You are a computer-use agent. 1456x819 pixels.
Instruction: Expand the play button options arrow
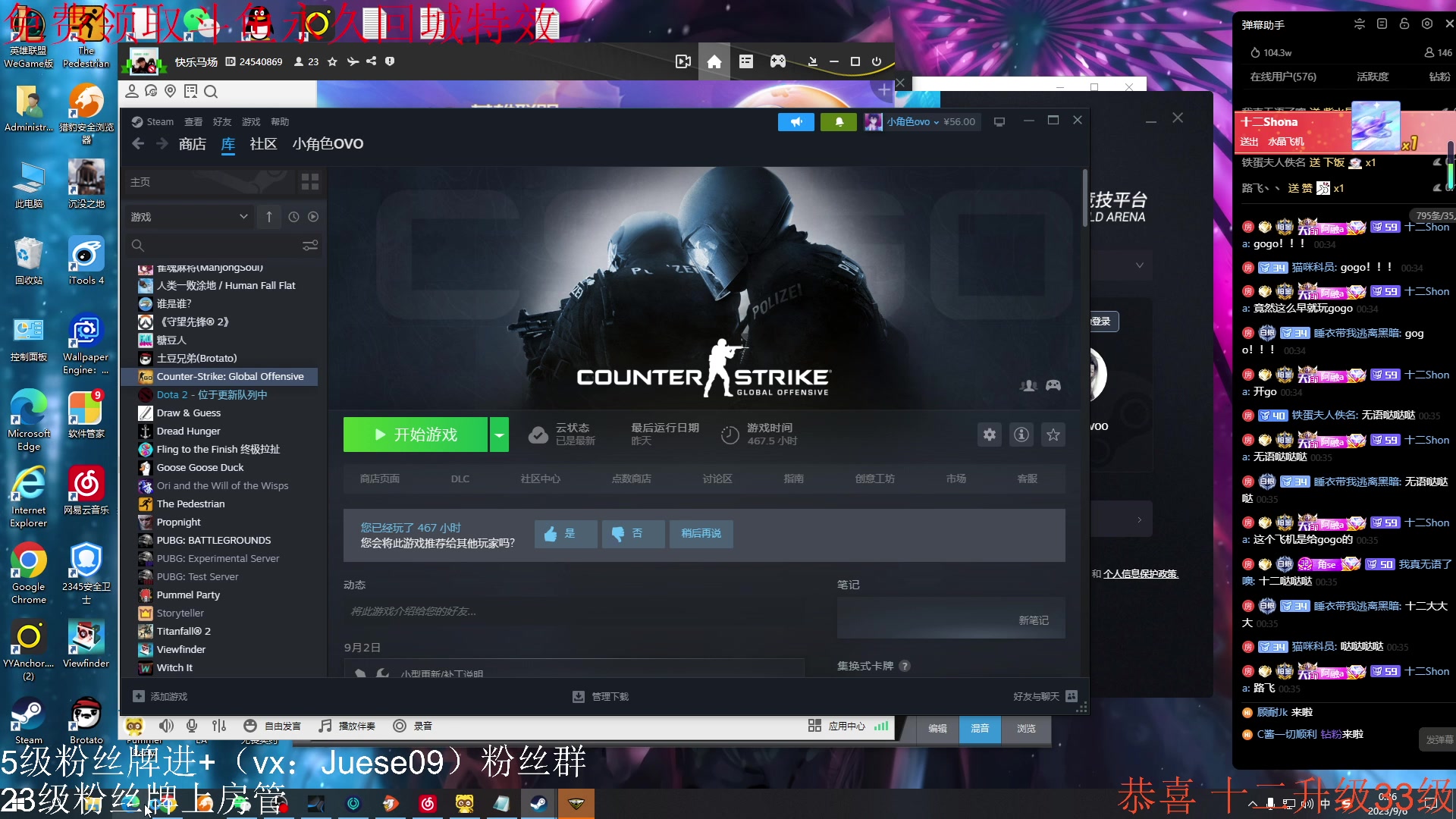click(x=499, y=435)
